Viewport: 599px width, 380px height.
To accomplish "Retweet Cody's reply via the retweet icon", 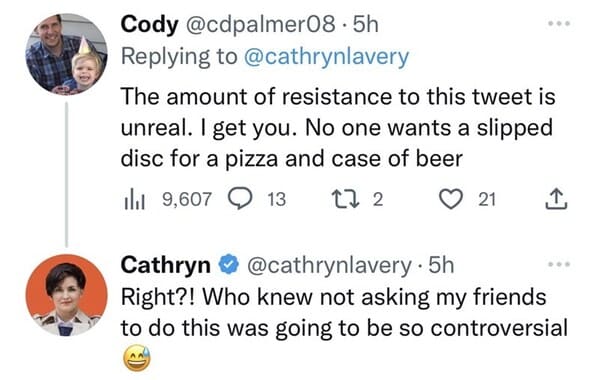I will (x=345, y=199).
